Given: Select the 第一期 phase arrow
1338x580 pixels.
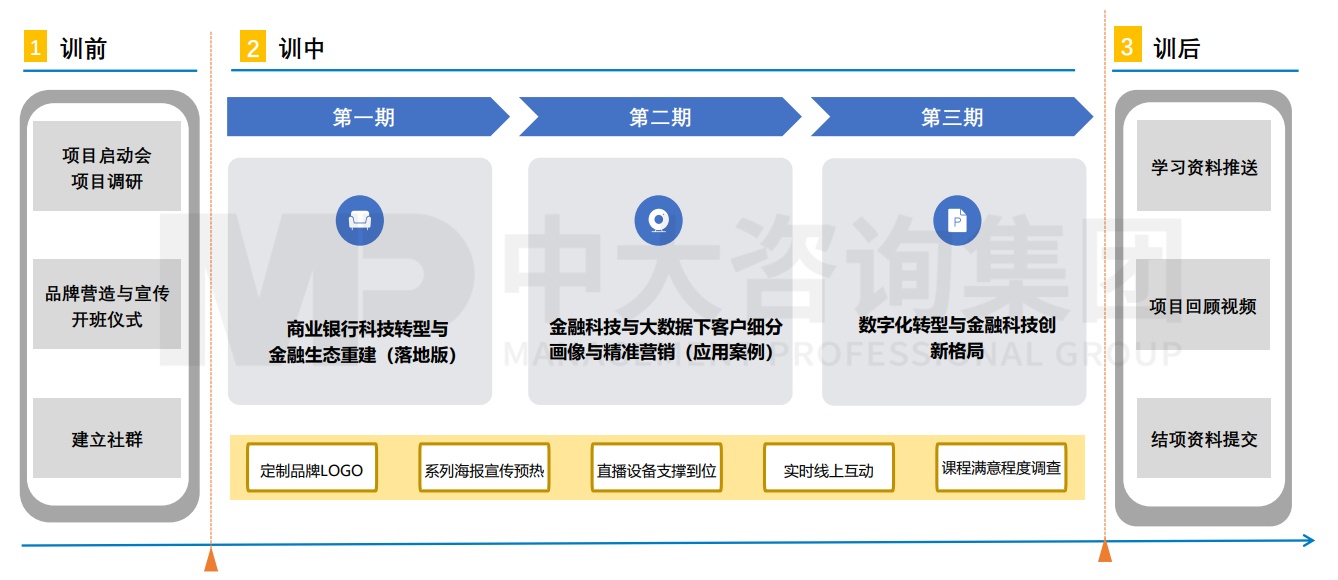Looking at the screenshot, I should click(365, 117).
